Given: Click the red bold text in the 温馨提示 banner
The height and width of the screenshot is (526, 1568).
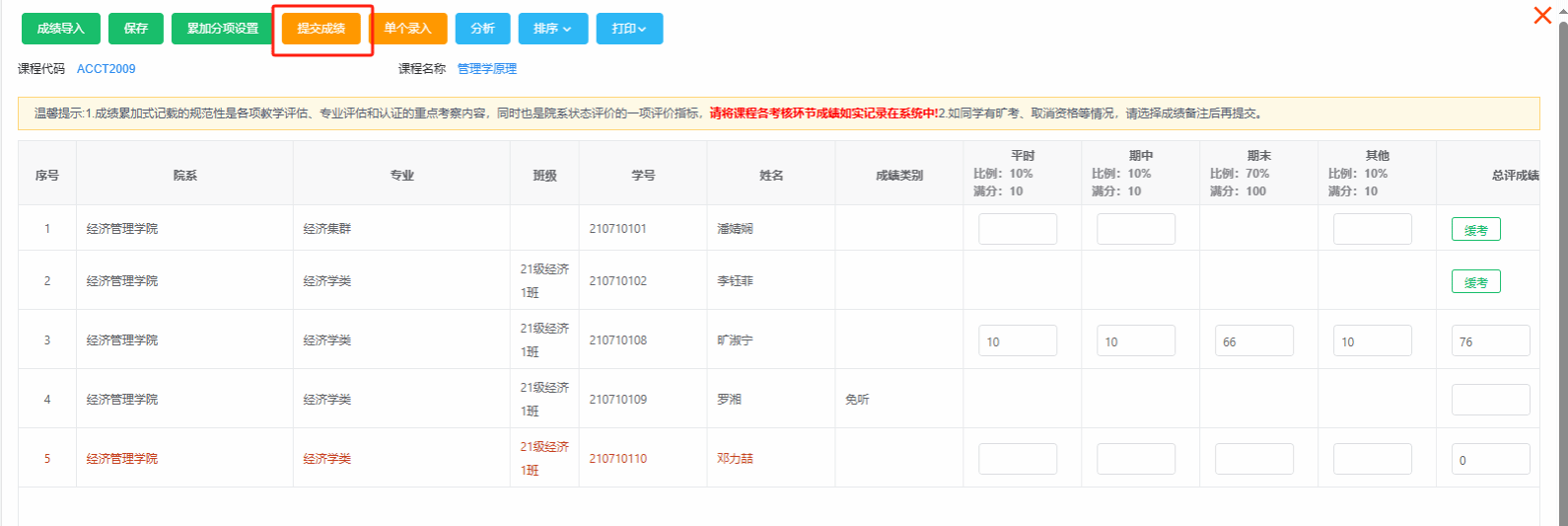Looking at the screenshot, I should pos(823,113).
